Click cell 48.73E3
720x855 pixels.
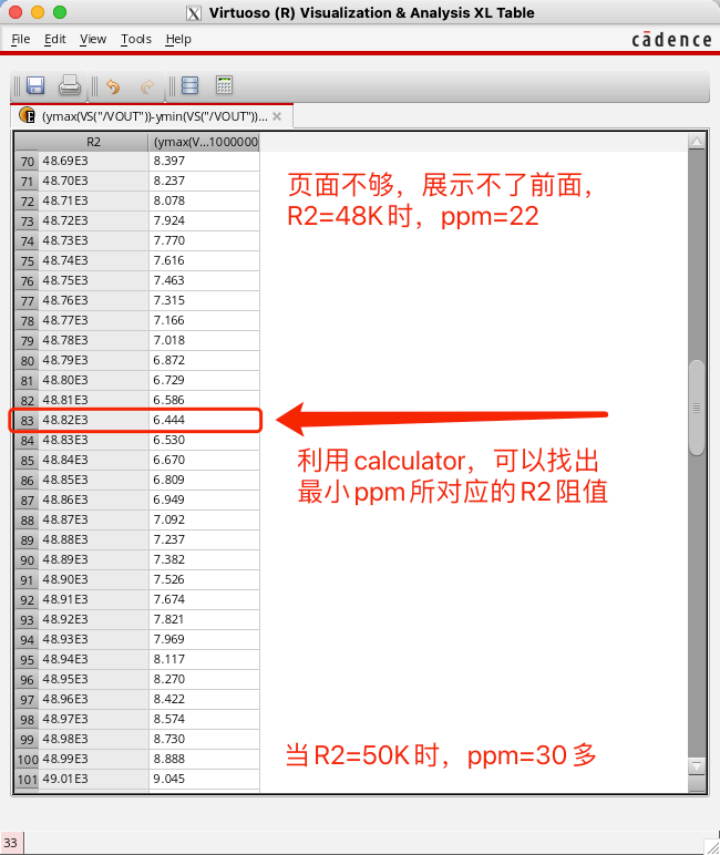93,240
